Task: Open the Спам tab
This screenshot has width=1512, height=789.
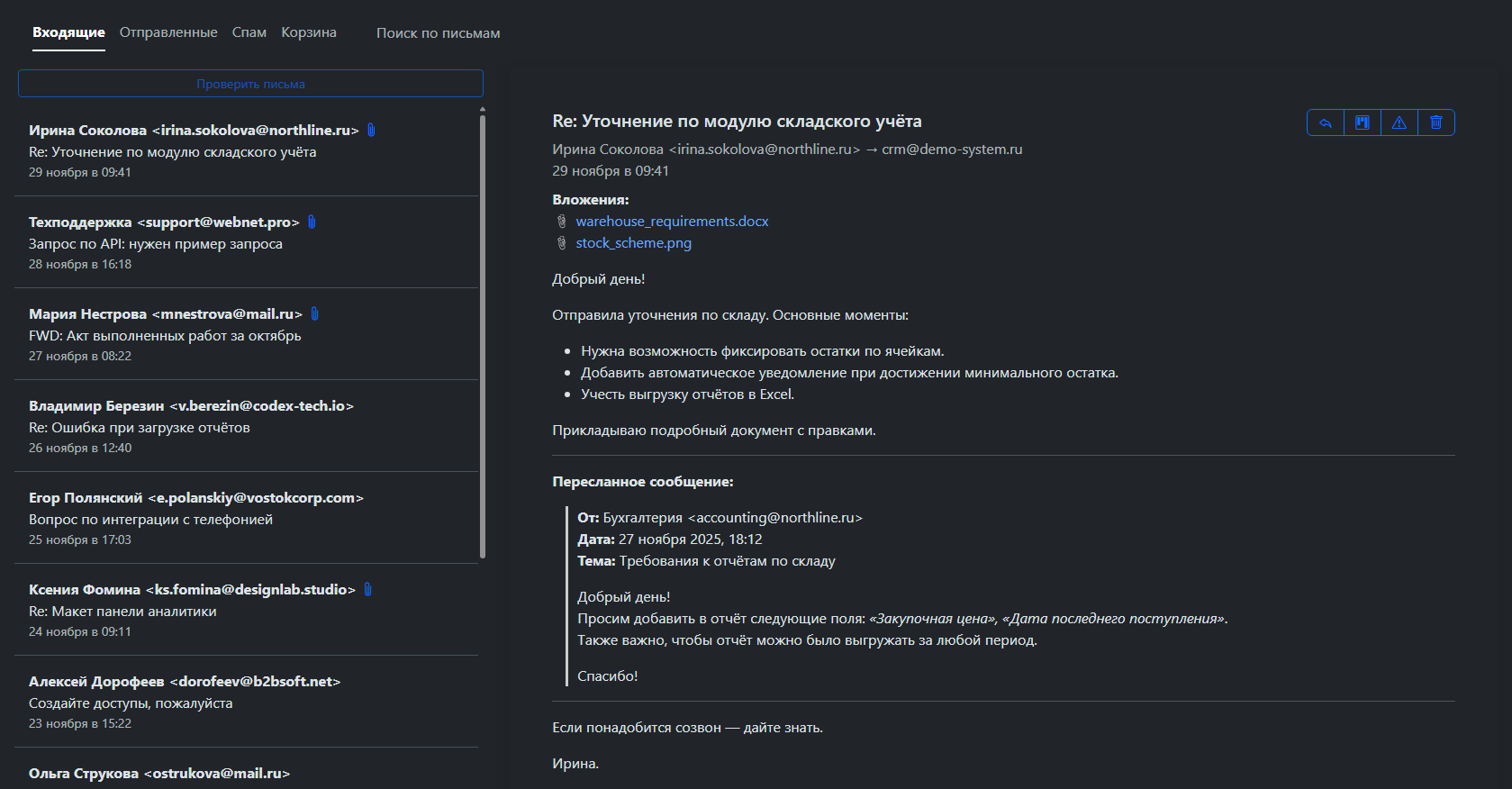Action: pyautogui.click(x=249, y=32)
